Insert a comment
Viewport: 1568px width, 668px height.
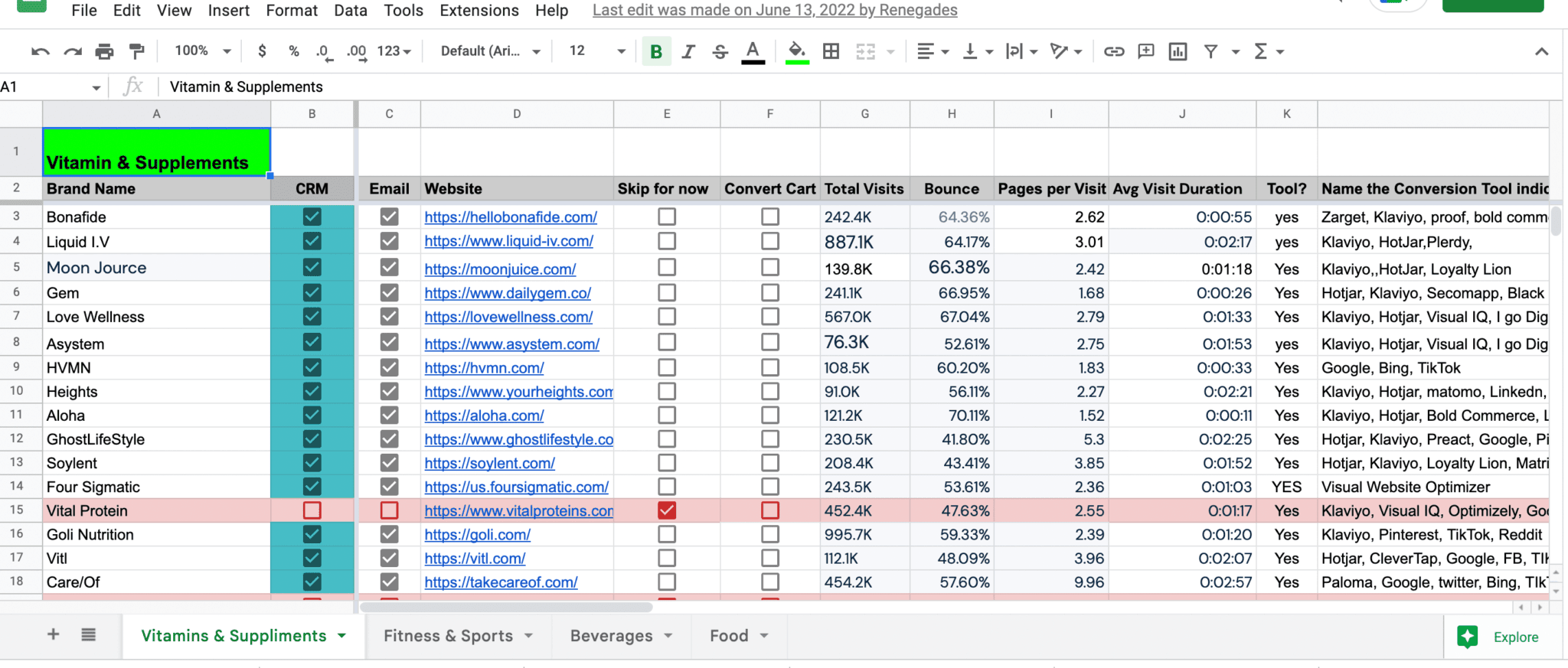click(1146, 51)
